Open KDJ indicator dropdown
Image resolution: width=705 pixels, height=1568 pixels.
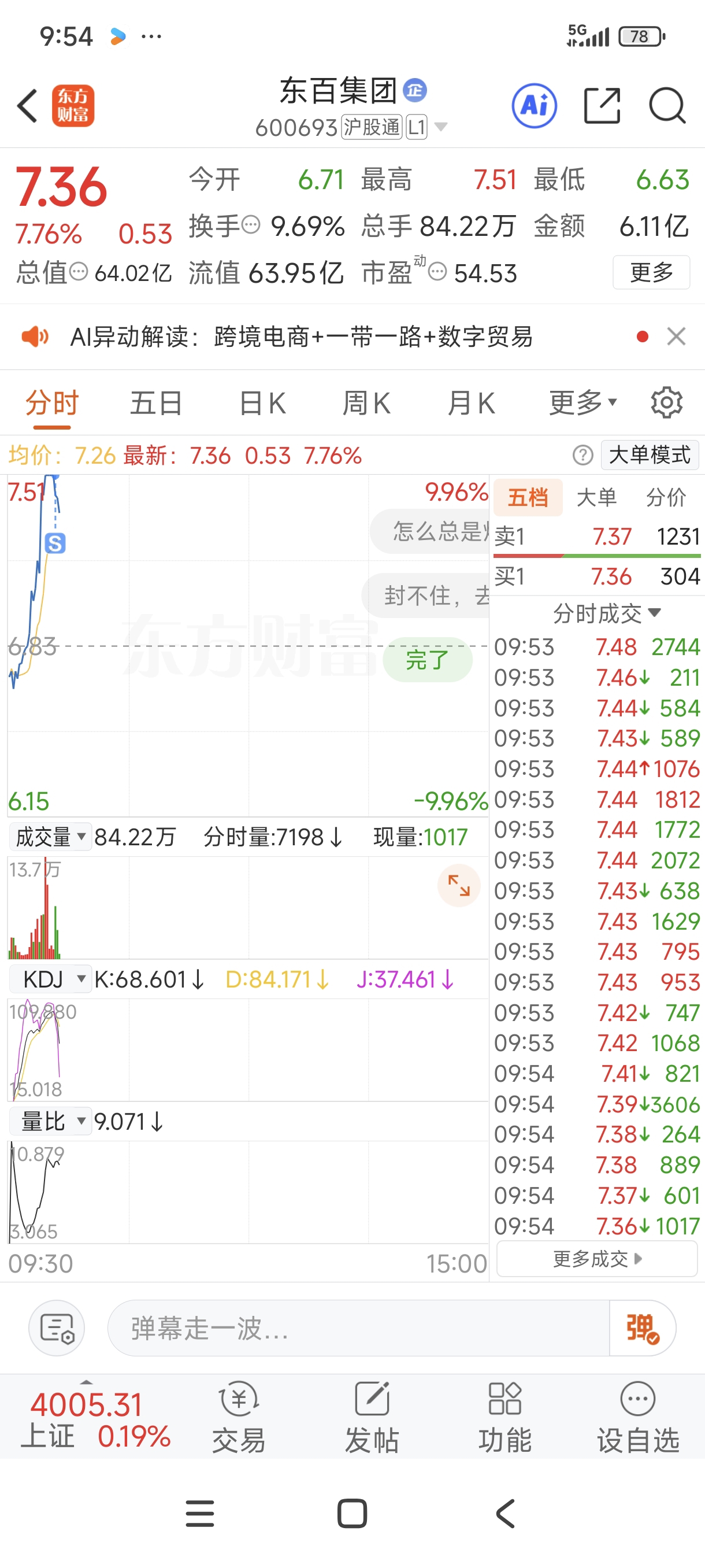50,979
